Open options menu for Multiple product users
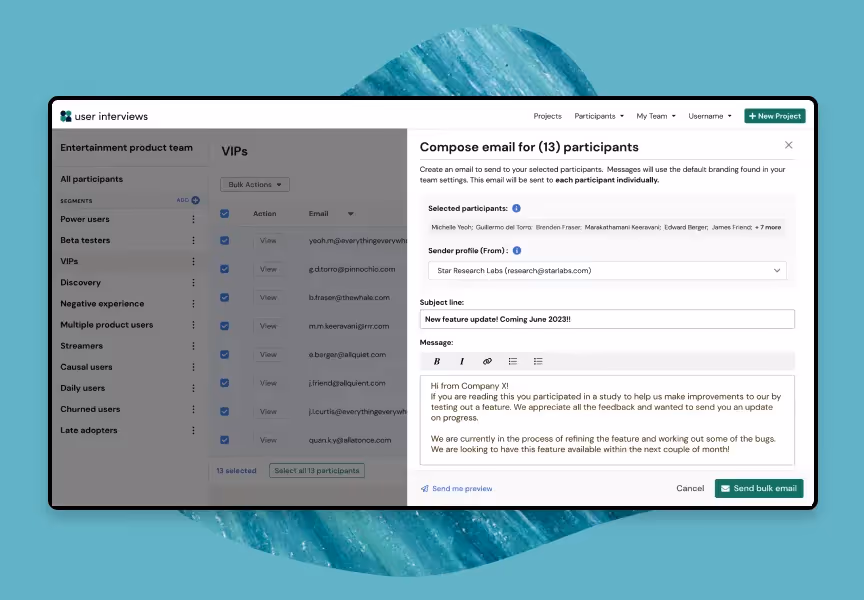The width and height of the screenshot is (864, 600). 193,325
